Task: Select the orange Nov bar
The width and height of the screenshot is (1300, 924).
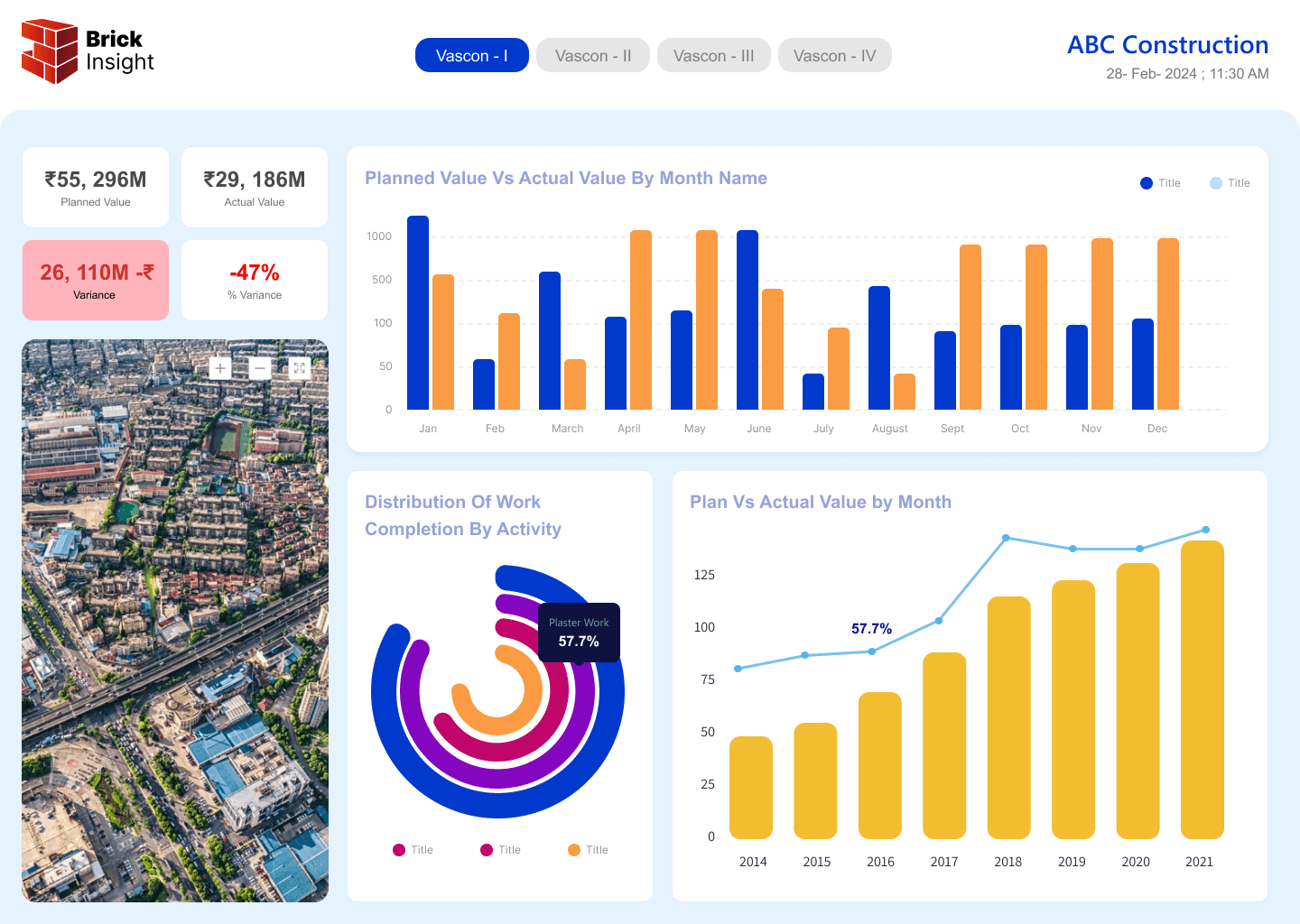Action: (x=1102, y=324)
